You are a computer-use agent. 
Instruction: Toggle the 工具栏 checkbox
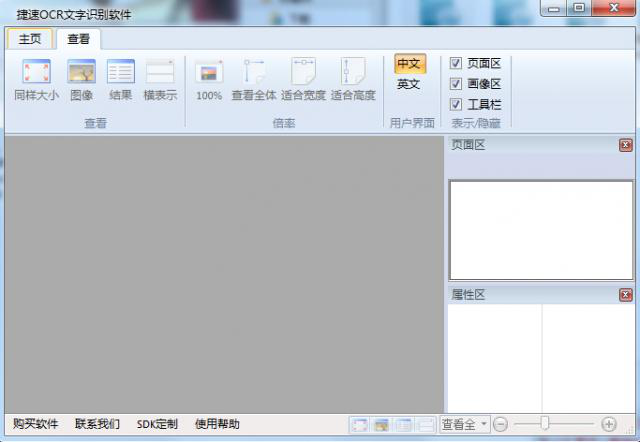coord(456,104)
